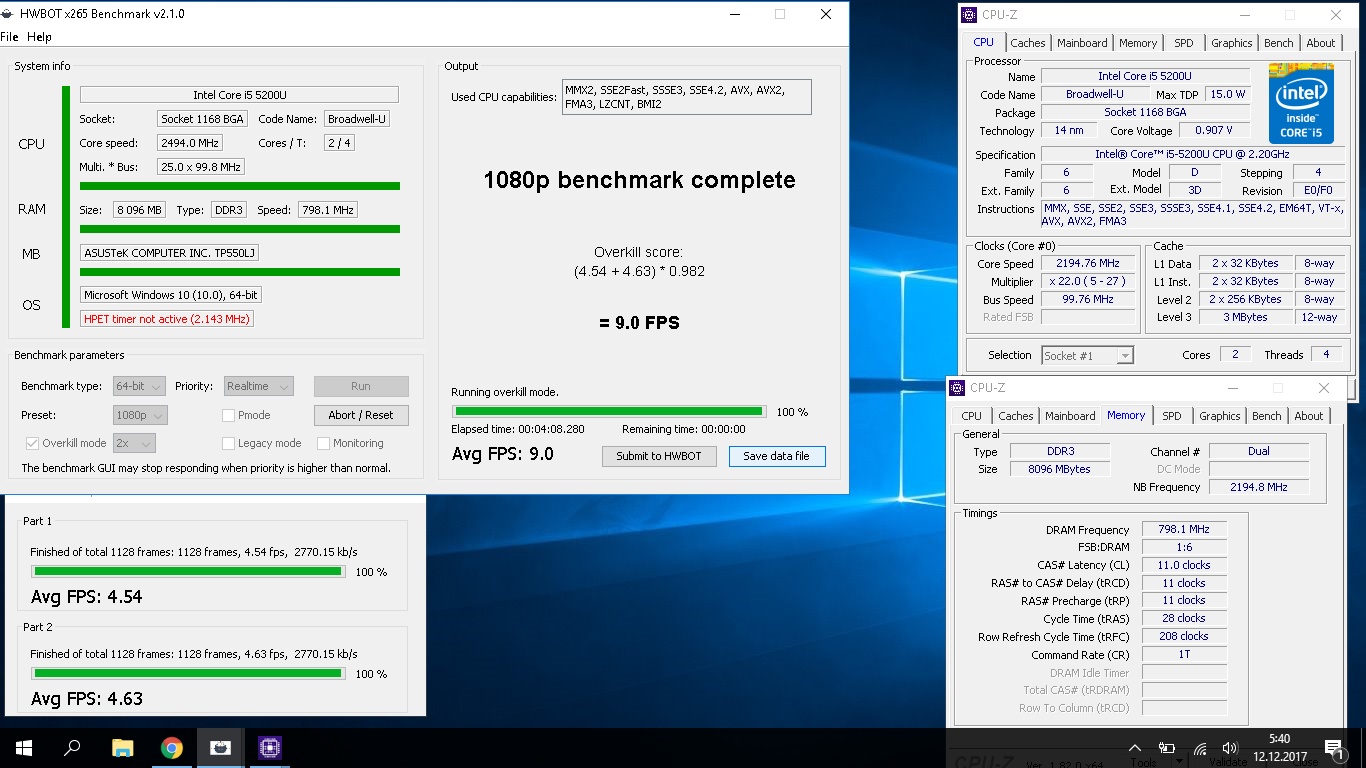1366x768 pixels.
Task: Click the Used CPU capabilities box
Action: point(686,97)
